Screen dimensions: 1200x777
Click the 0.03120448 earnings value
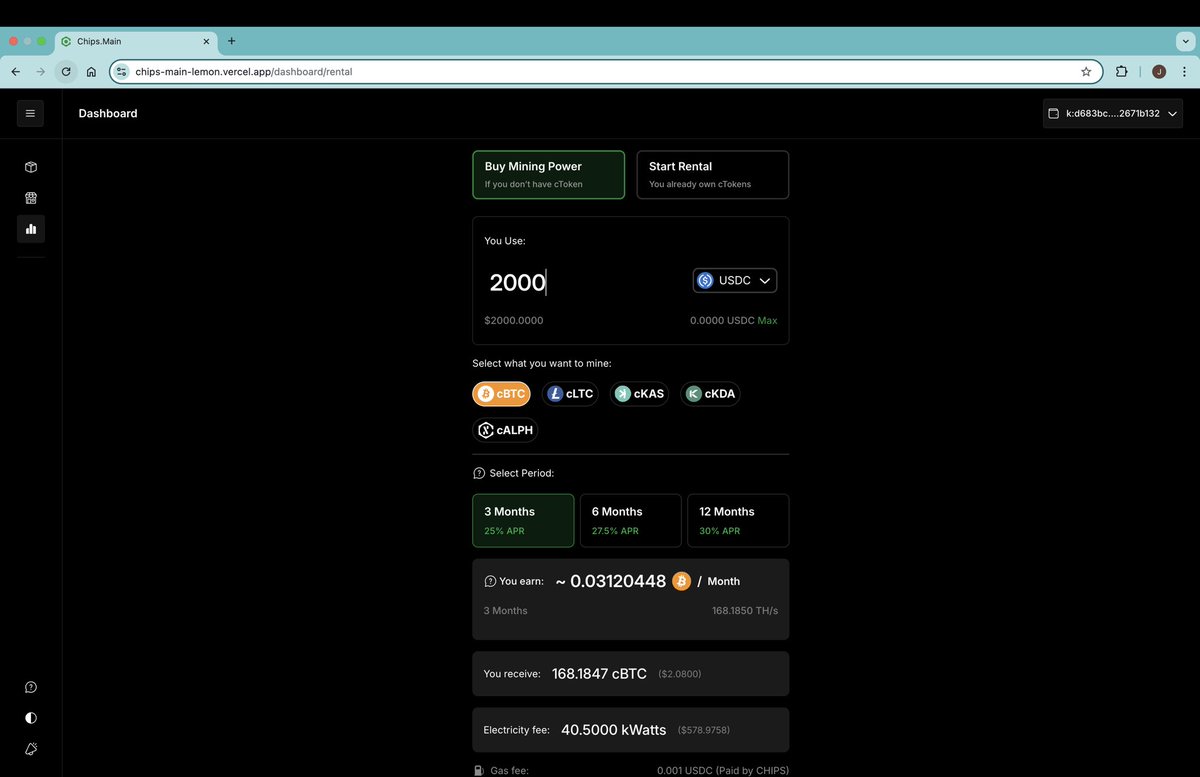pos(618,581)
